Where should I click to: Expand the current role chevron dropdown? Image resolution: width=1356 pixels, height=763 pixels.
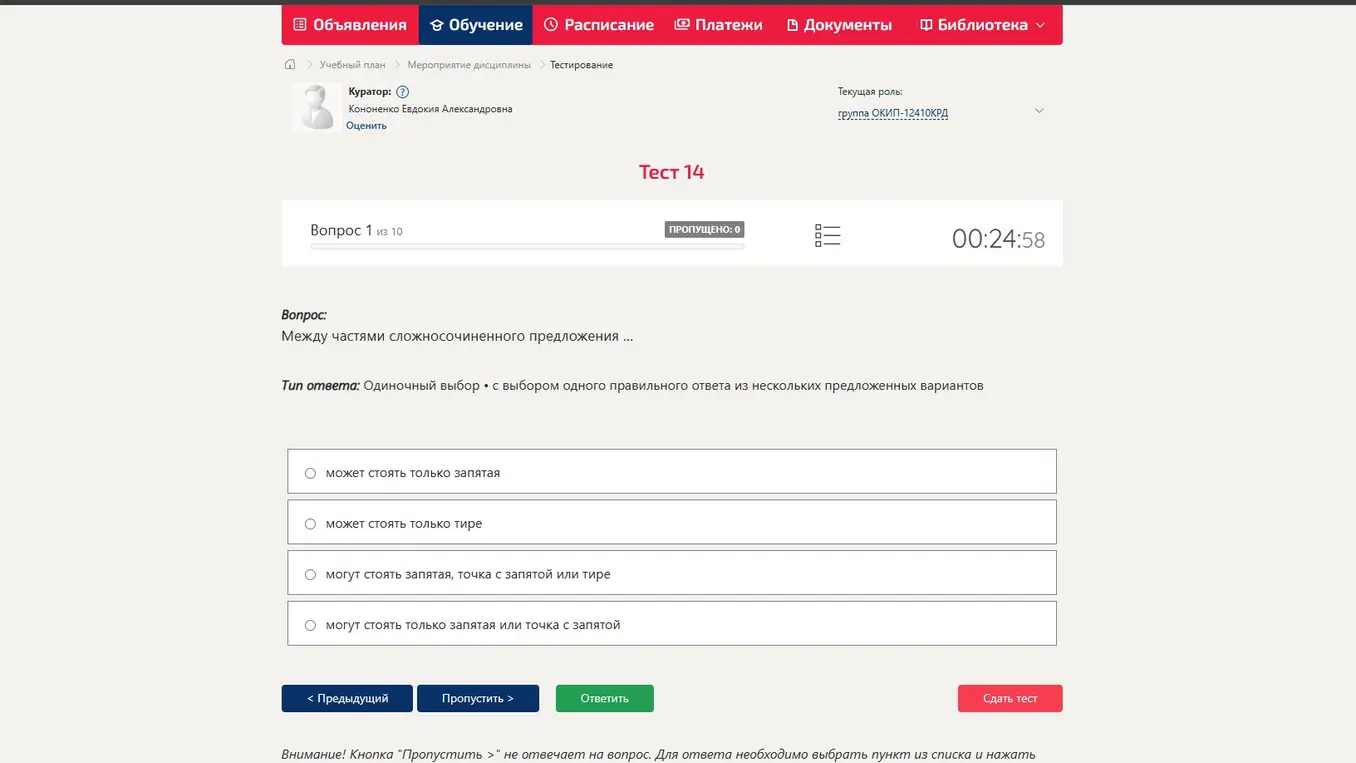pos(1039,110)
